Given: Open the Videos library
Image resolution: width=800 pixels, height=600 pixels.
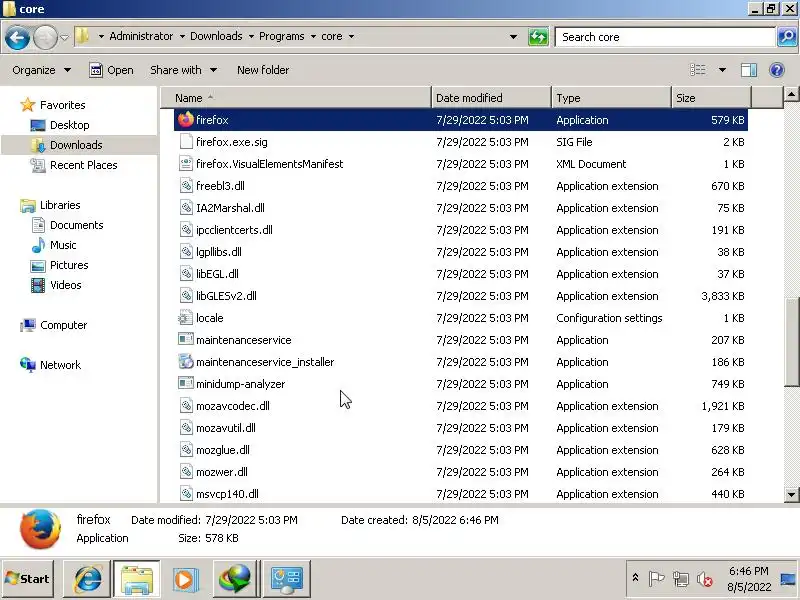Looking at the screenshot, I should pos(65,285).
